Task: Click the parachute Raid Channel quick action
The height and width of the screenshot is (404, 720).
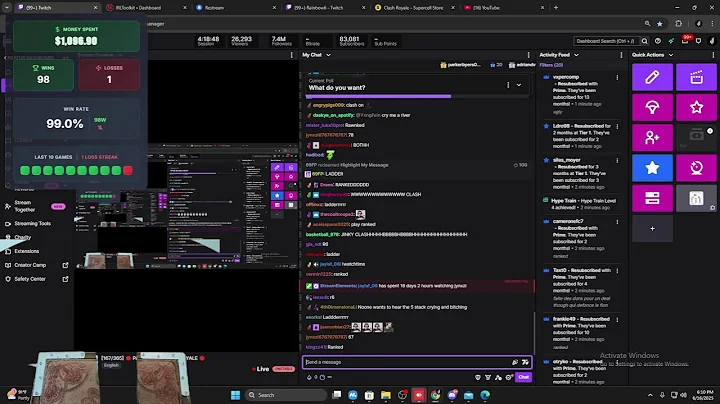Action: [652, 107]
